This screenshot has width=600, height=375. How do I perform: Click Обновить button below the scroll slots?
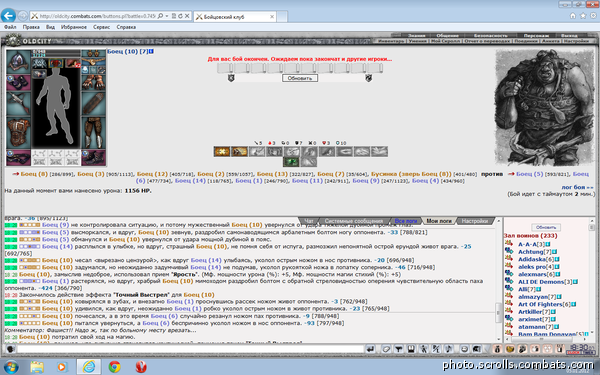click(300, 78)
